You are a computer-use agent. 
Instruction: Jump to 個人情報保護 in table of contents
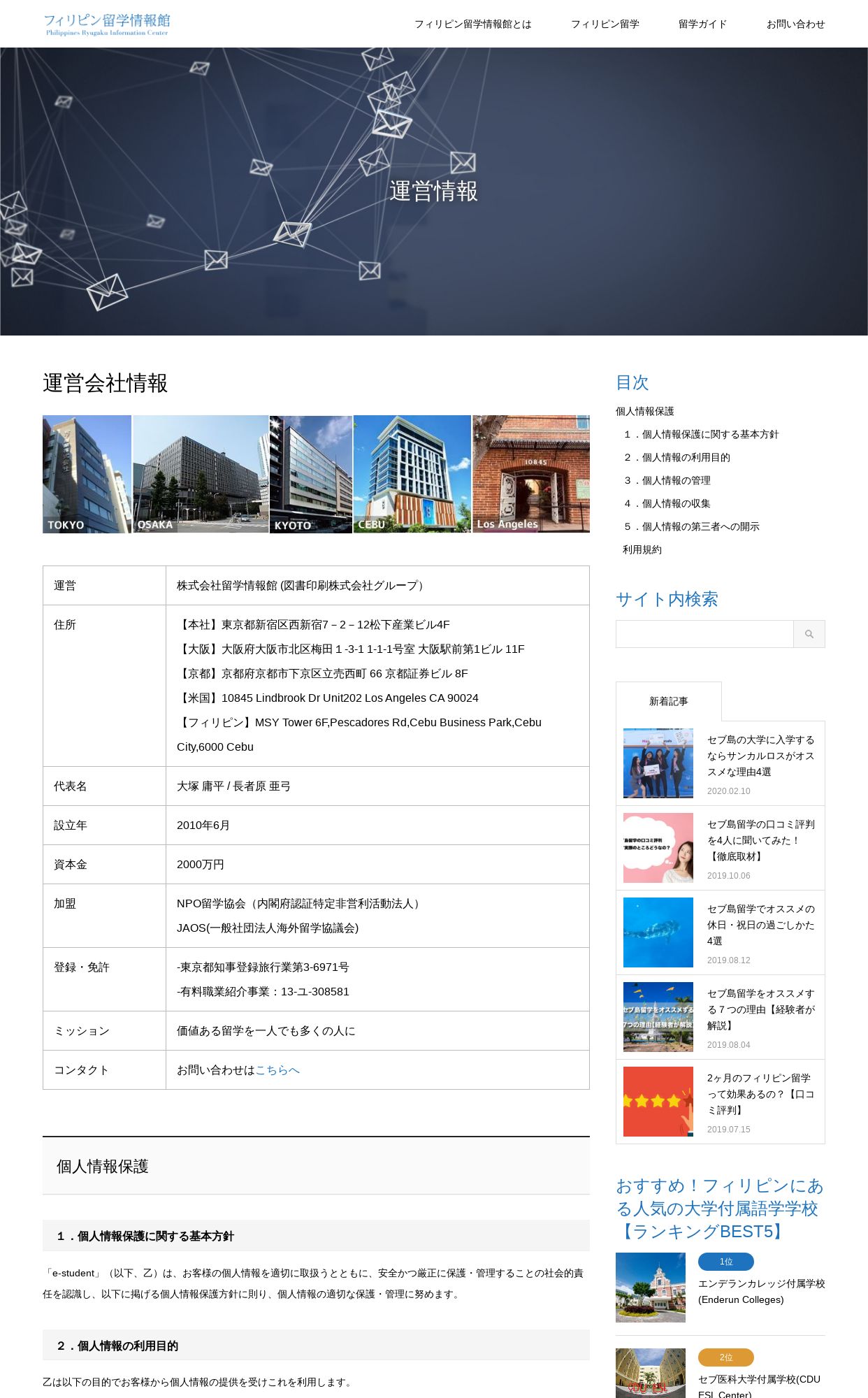click(x=645, y=411)
